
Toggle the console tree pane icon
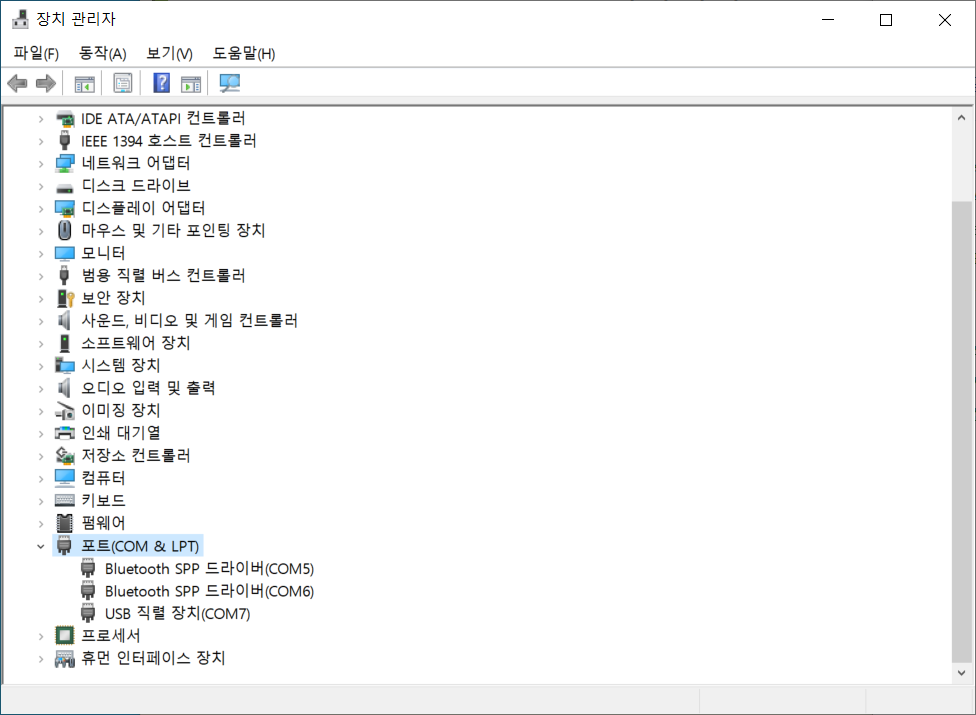click(84, 83)
